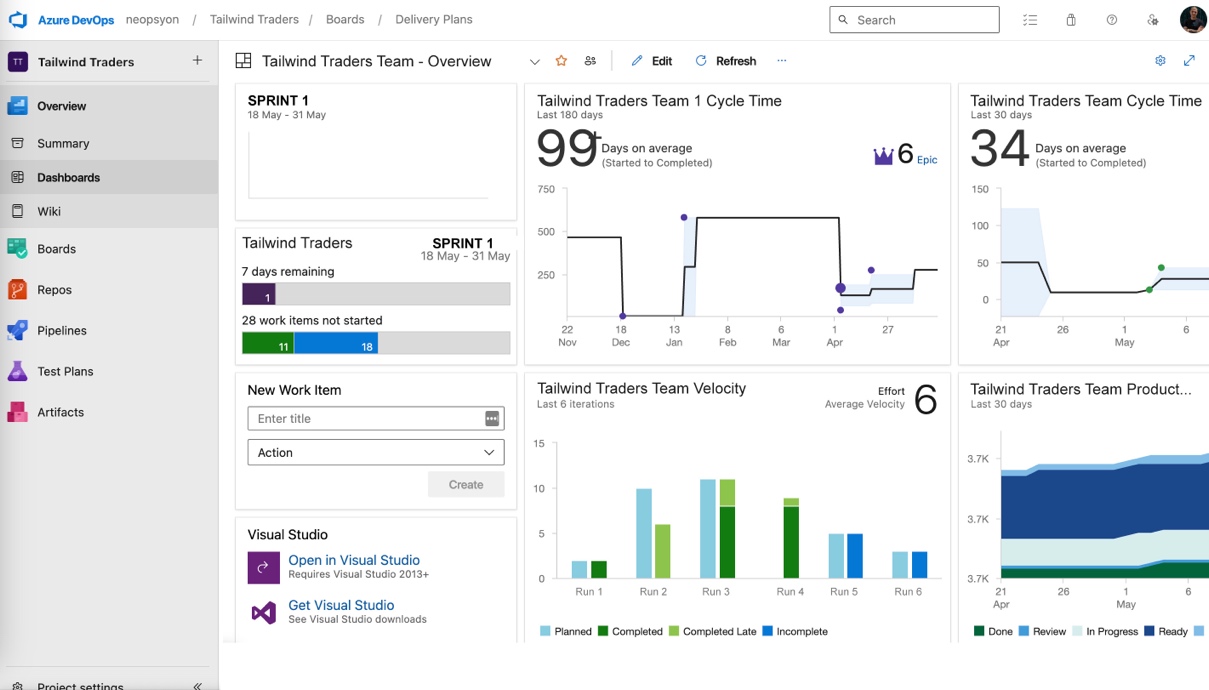1209x690 pixels.
Task: Type in the Enter title field
Action: tap(365, 418)
